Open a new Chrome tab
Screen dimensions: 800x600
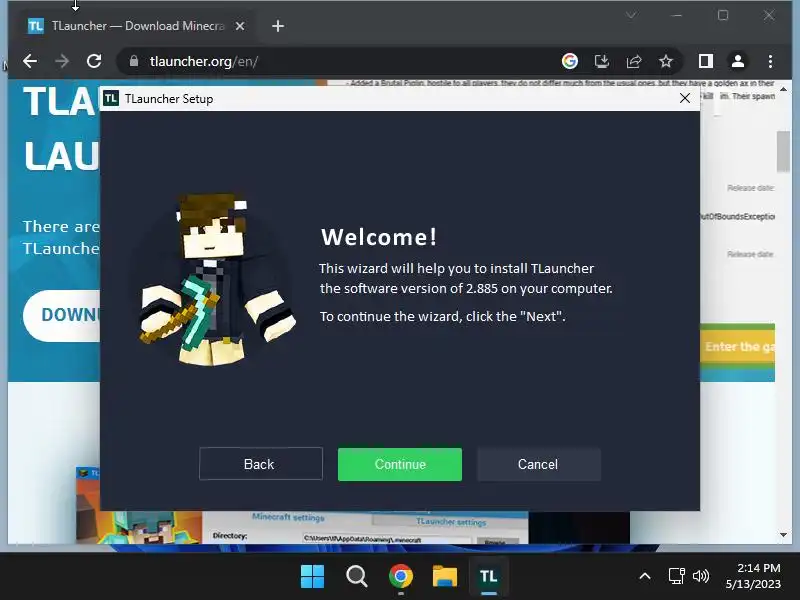click(278, 26)
